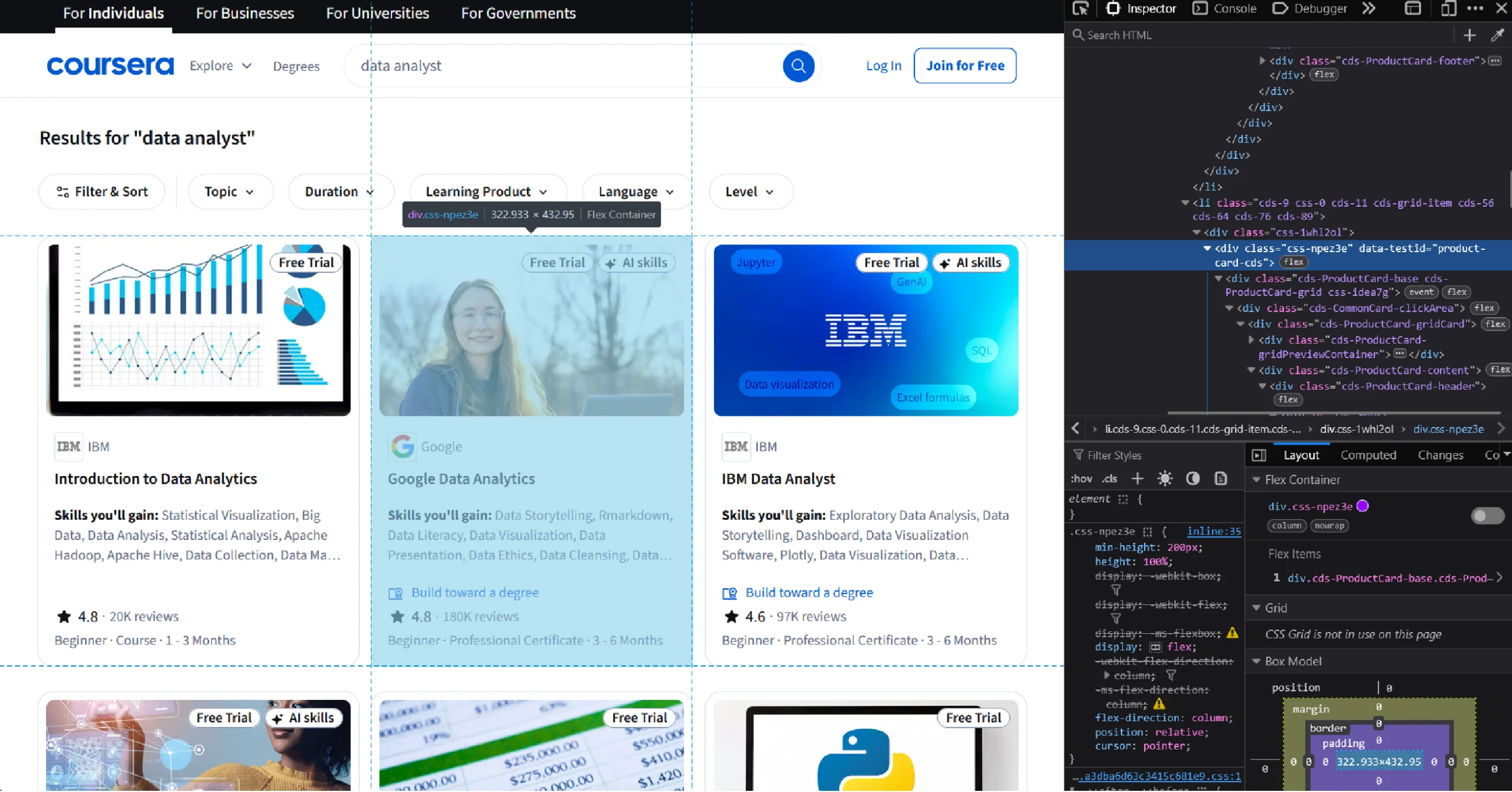This screenshot has height=792, width=1512.
Task: Open the Duration filter dropdown
Action: click(x=340, y=191)
